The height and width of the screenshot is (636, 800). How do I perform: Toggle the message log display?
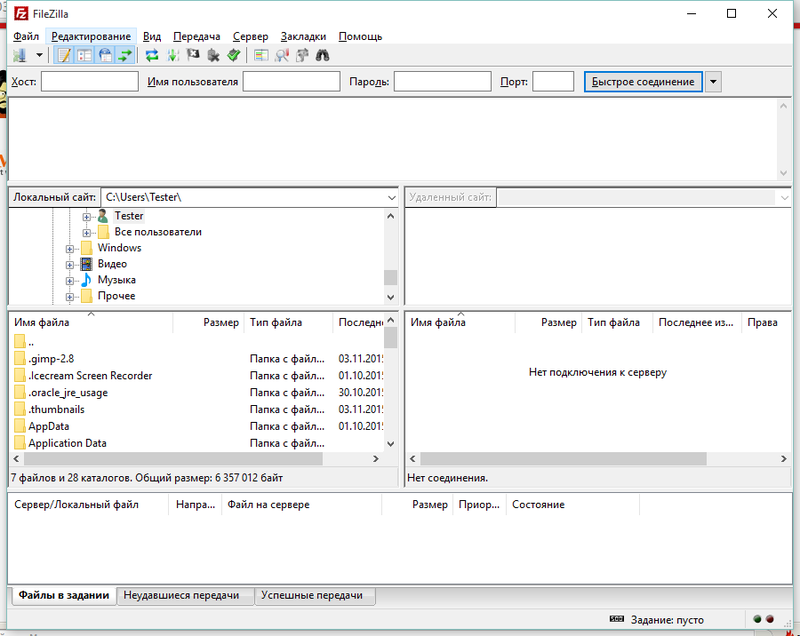(x=64, y=55)
